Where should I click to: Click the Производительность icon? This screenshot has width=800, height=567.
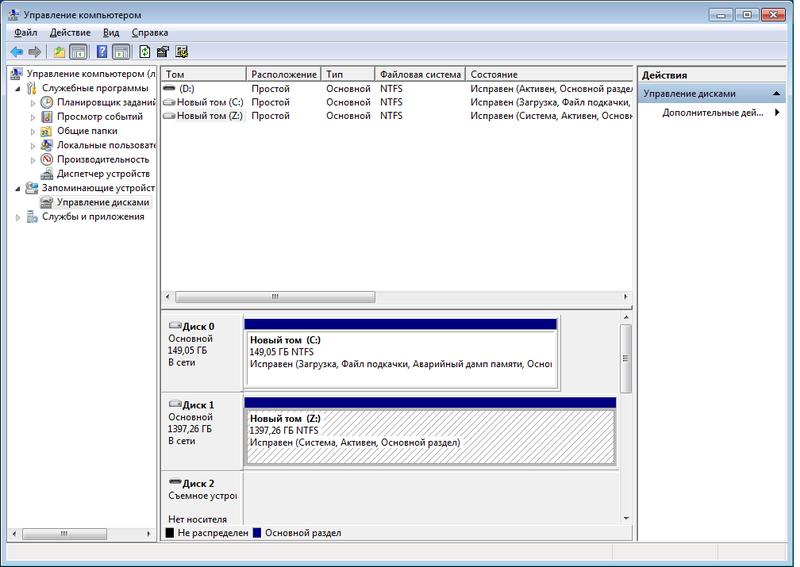click(46, 160)
